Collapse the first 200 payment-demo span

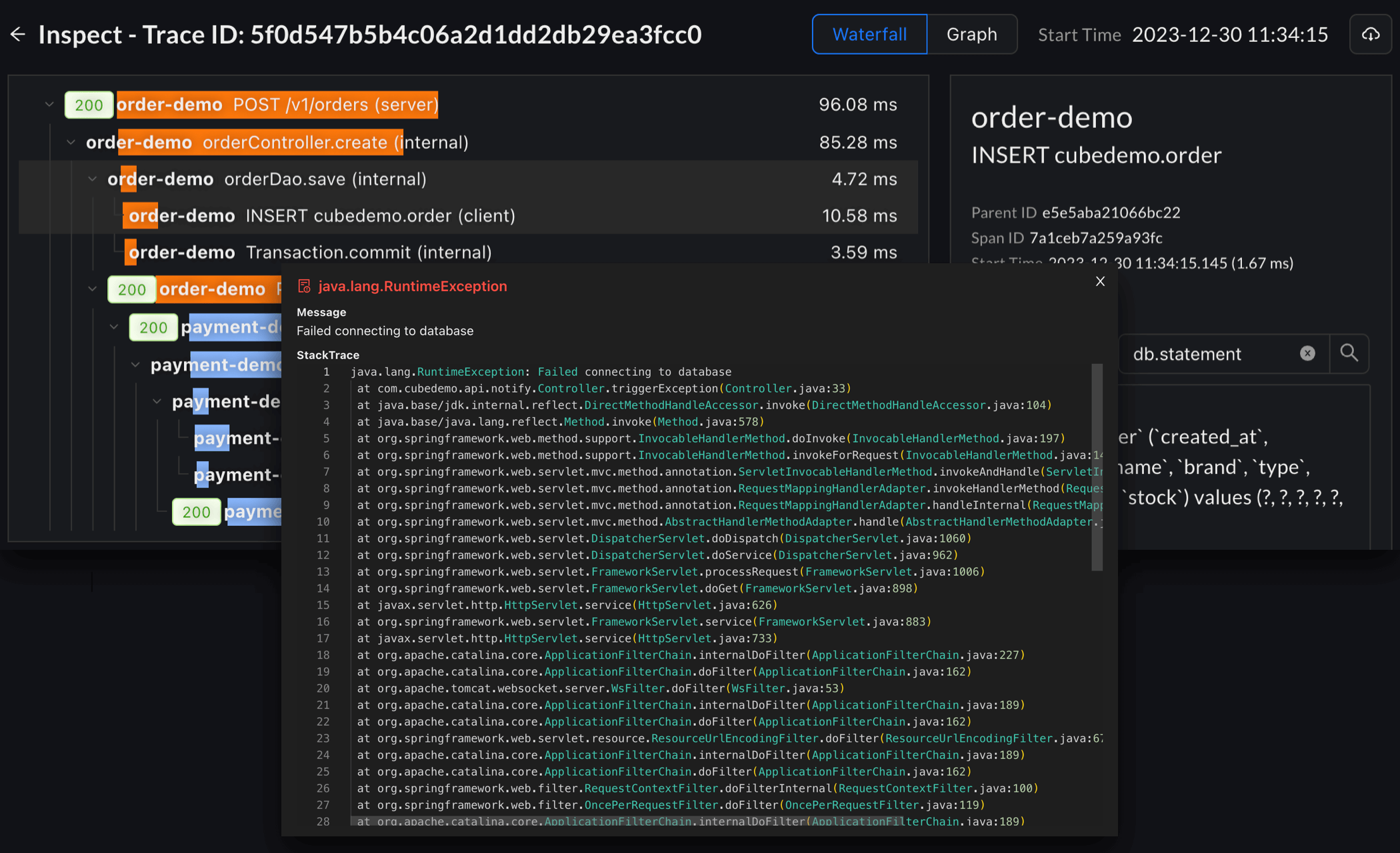[113, 327]
